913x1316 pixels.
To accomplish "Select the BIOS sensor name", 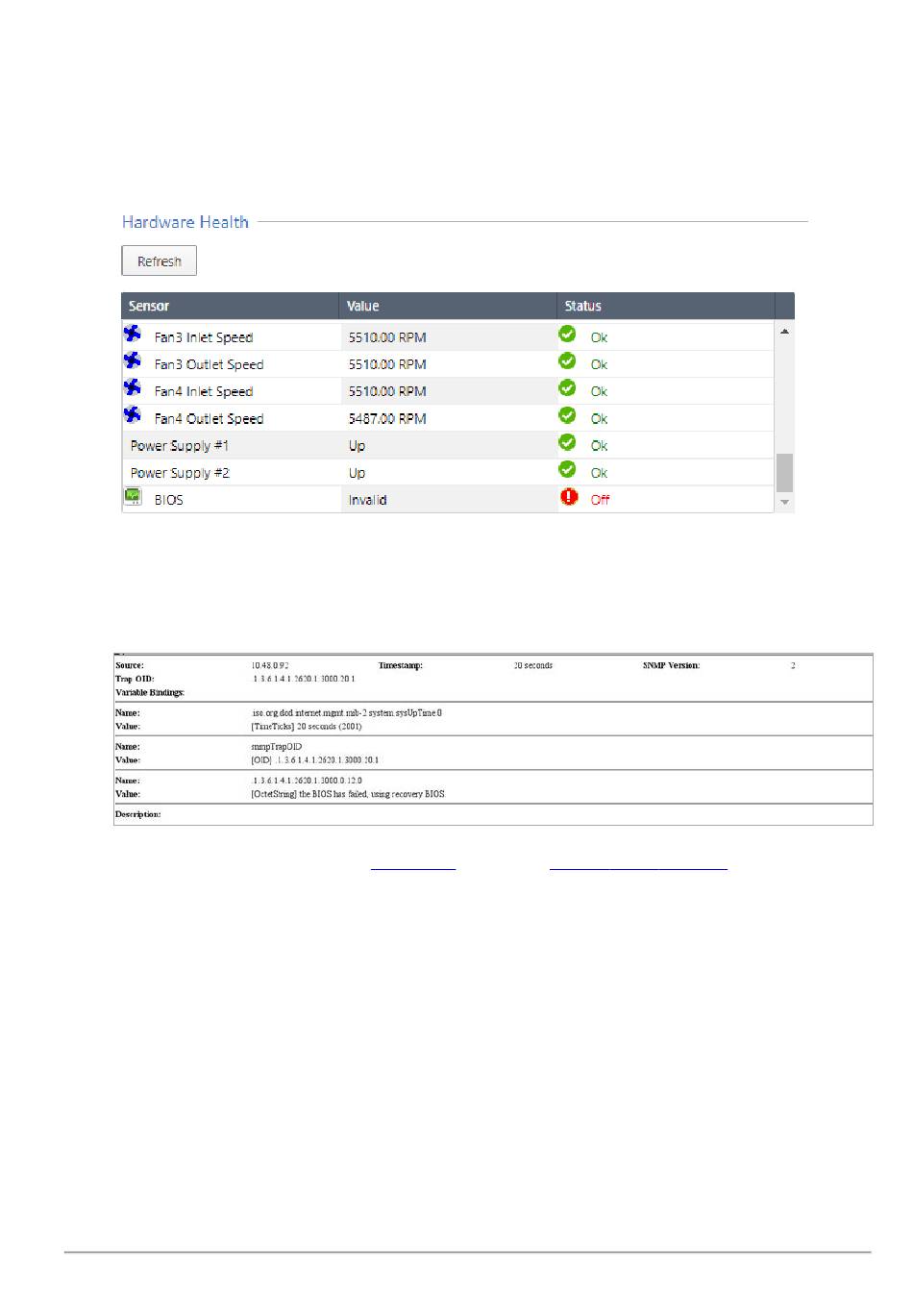I will point(168,500).
